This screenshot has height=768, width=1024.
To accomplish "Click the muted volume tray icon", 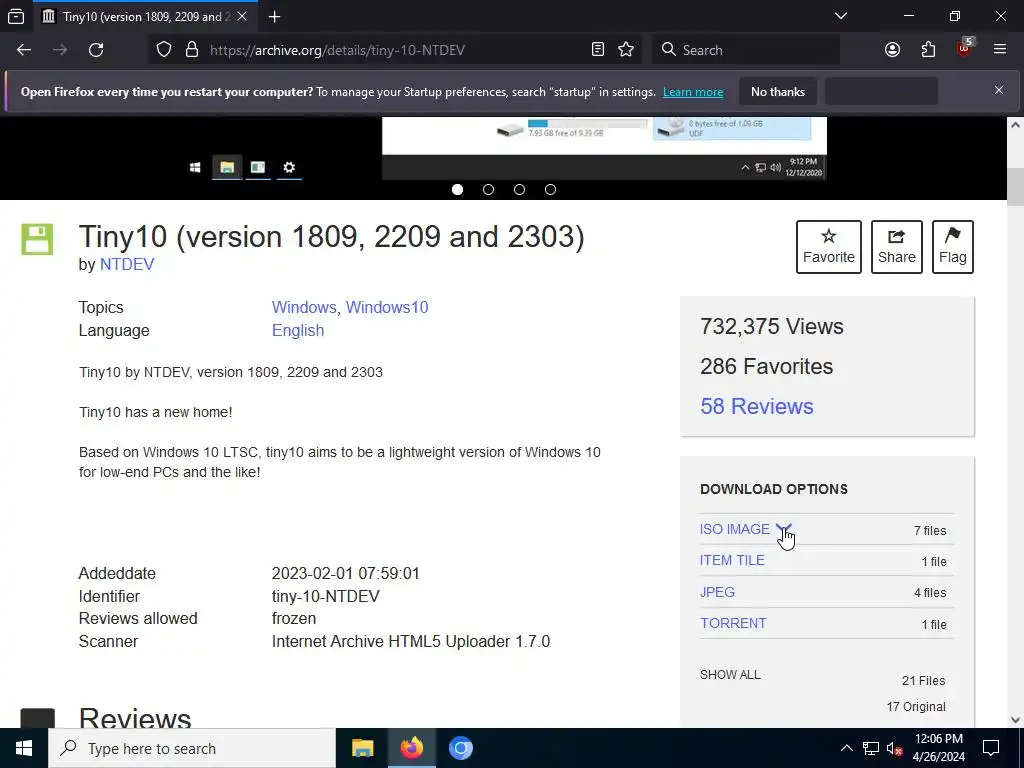I will coord(895,748).
